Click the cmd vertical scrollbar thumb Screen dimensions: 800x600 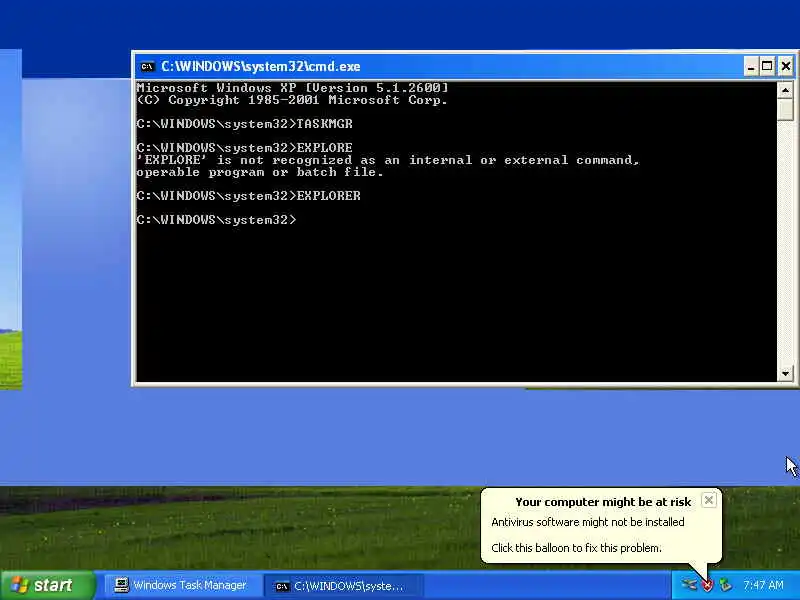(785, 109)
